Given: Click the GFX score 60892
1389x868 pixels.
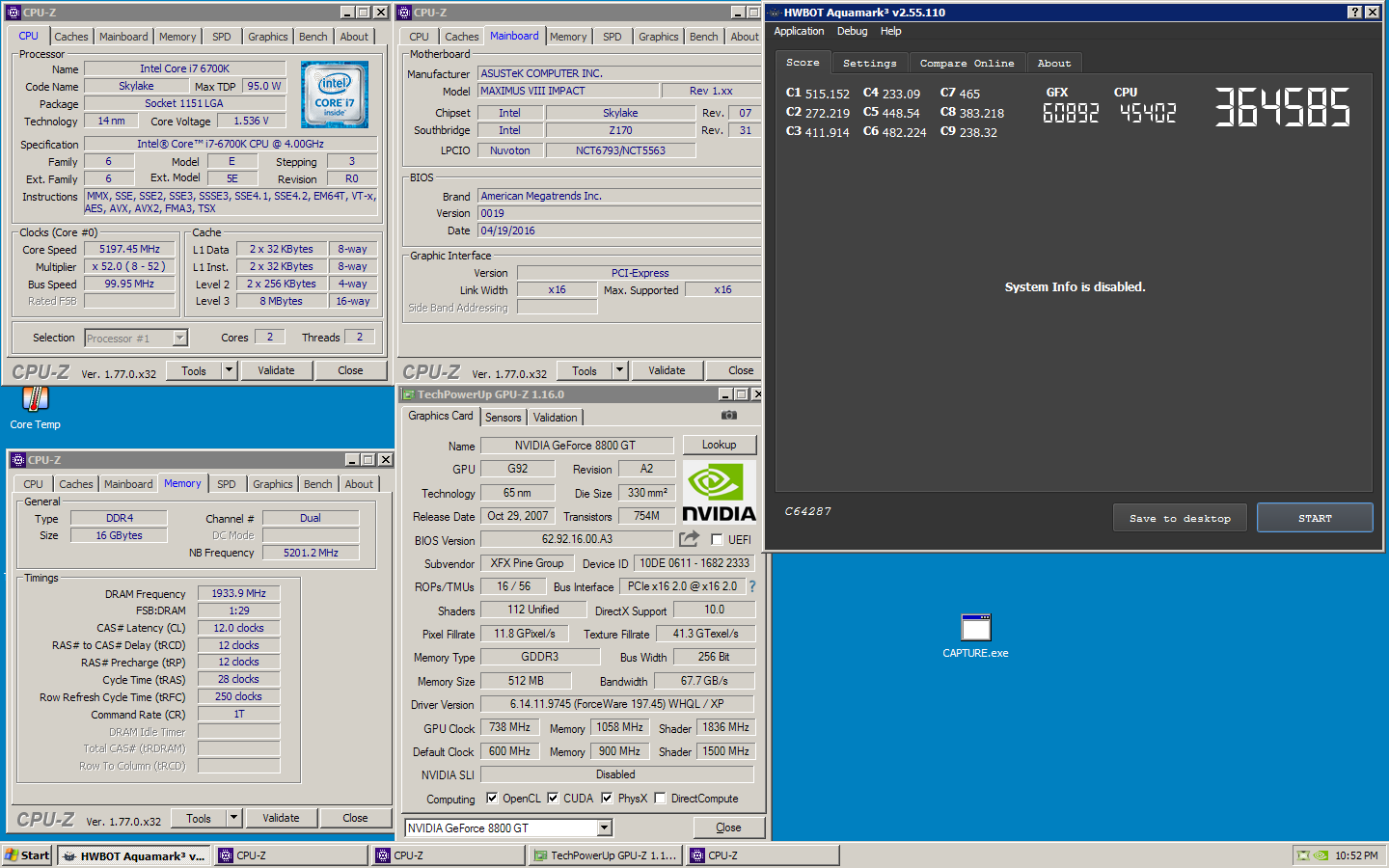Looking at the screenshot, I should pyautogui.click(x=1071, y=113).
